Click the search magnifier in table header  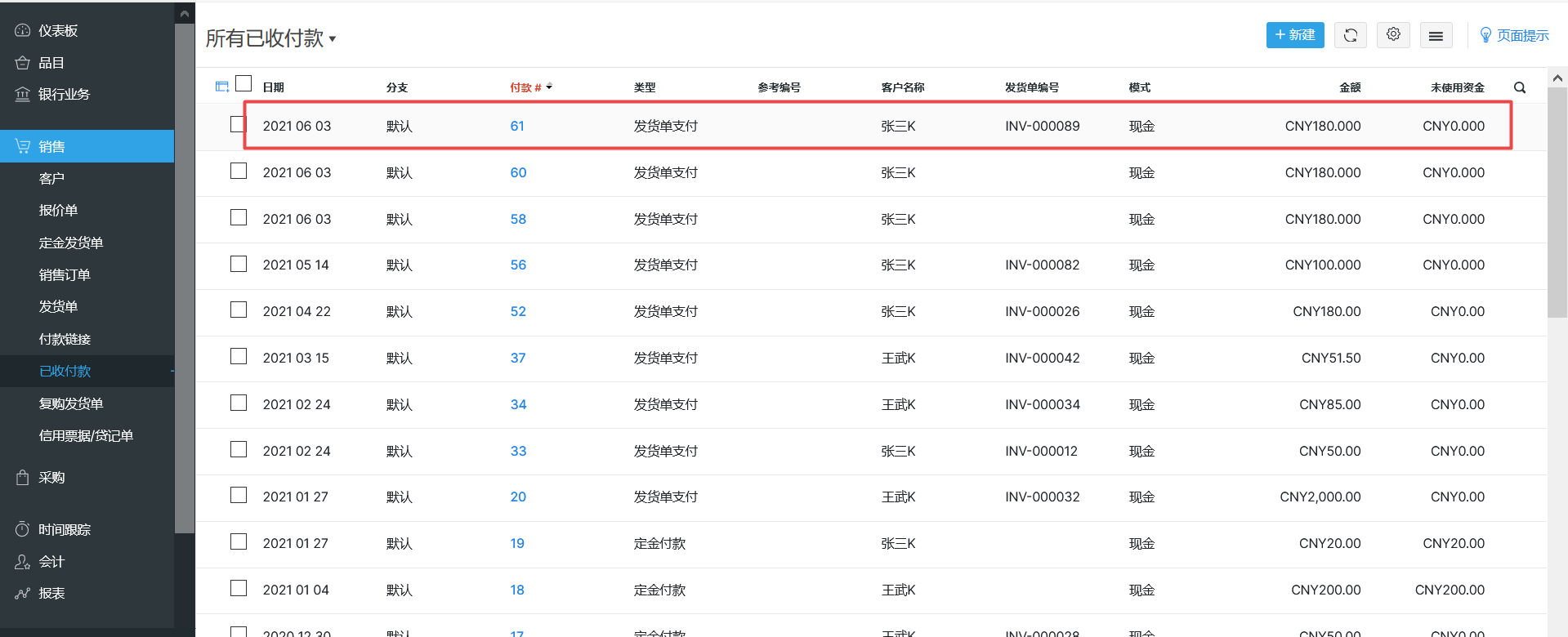pos(1520,87)
